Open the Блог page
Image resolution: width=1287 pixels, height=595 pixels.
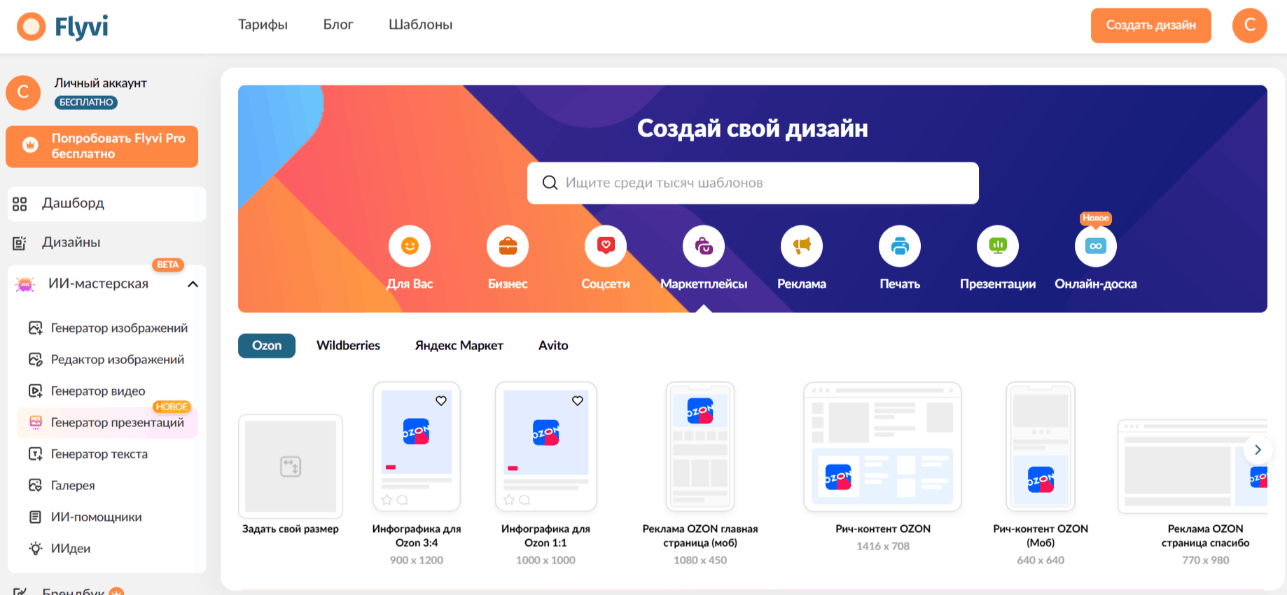(x=338, y=24)
